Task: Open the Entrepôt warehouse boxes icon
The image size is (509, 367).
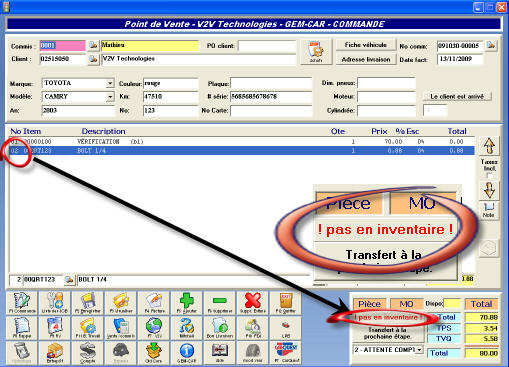Action: pyautogui.click(x=55, y=353)
